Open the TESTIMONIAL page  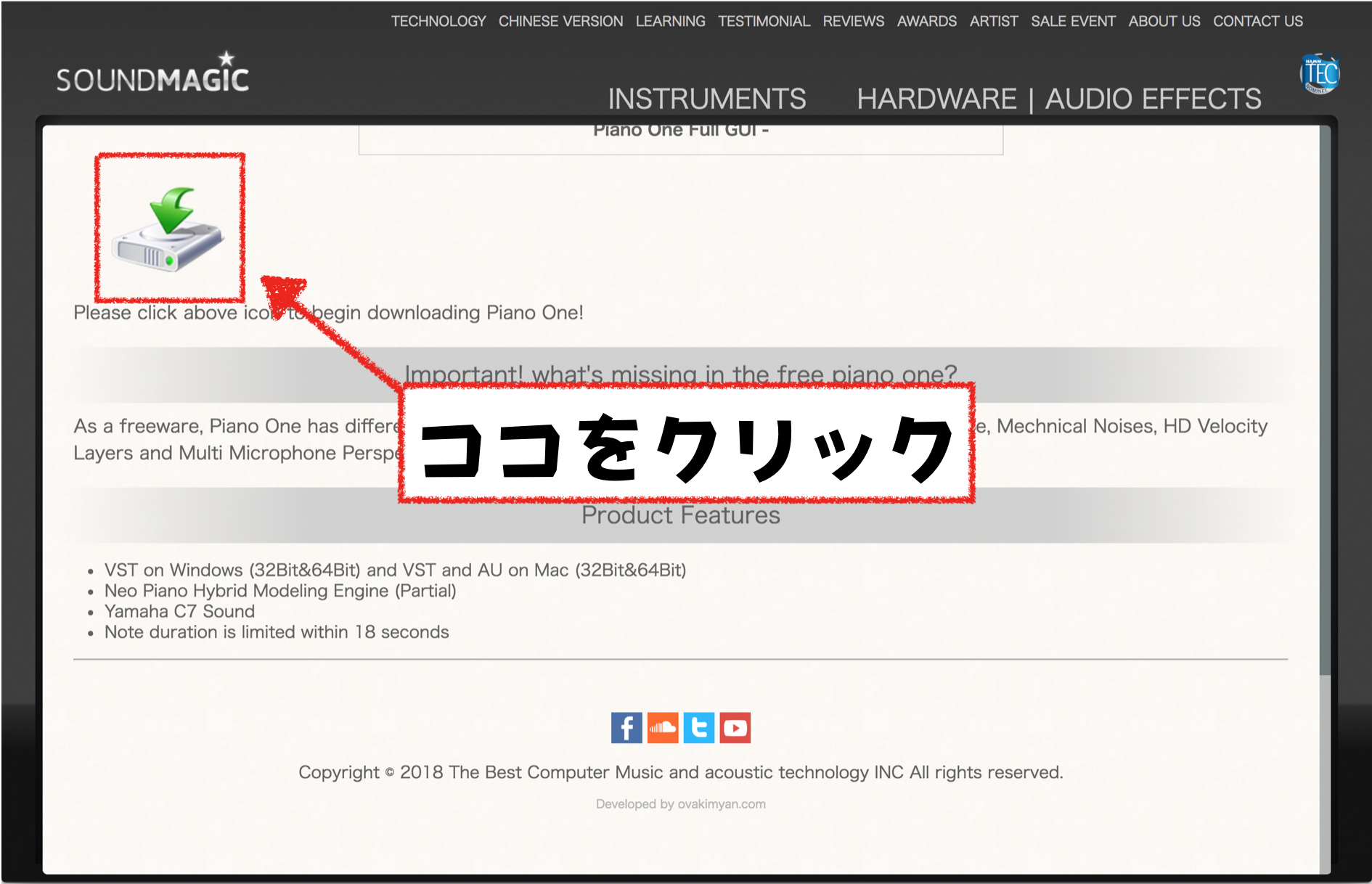(x=764, y=21)
